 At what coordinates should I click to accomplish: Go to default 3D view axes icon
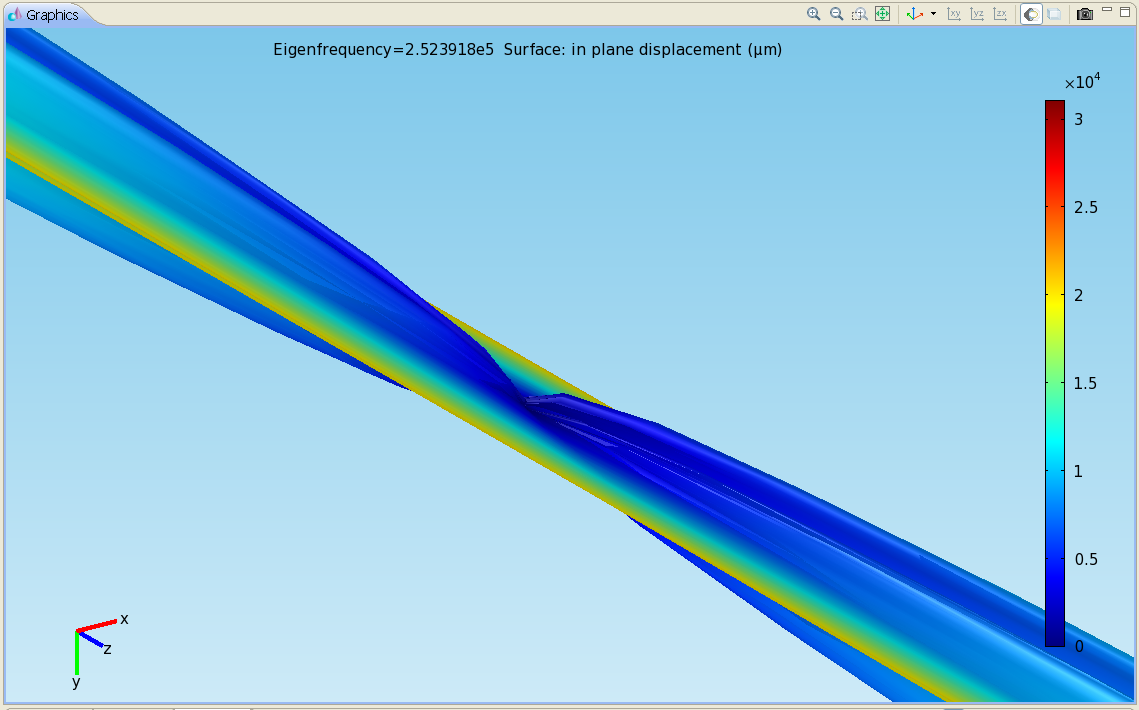[x=913, y=14]
